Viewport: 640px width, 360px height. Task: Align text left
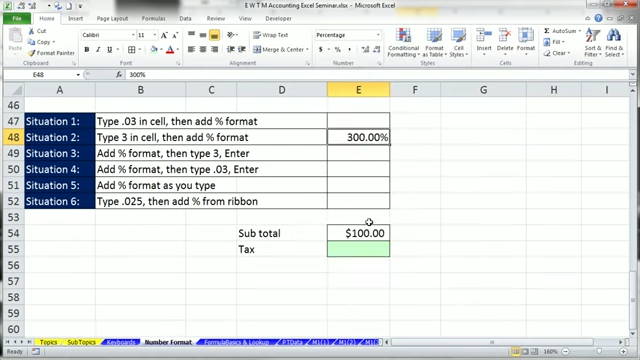click(191, 49)
